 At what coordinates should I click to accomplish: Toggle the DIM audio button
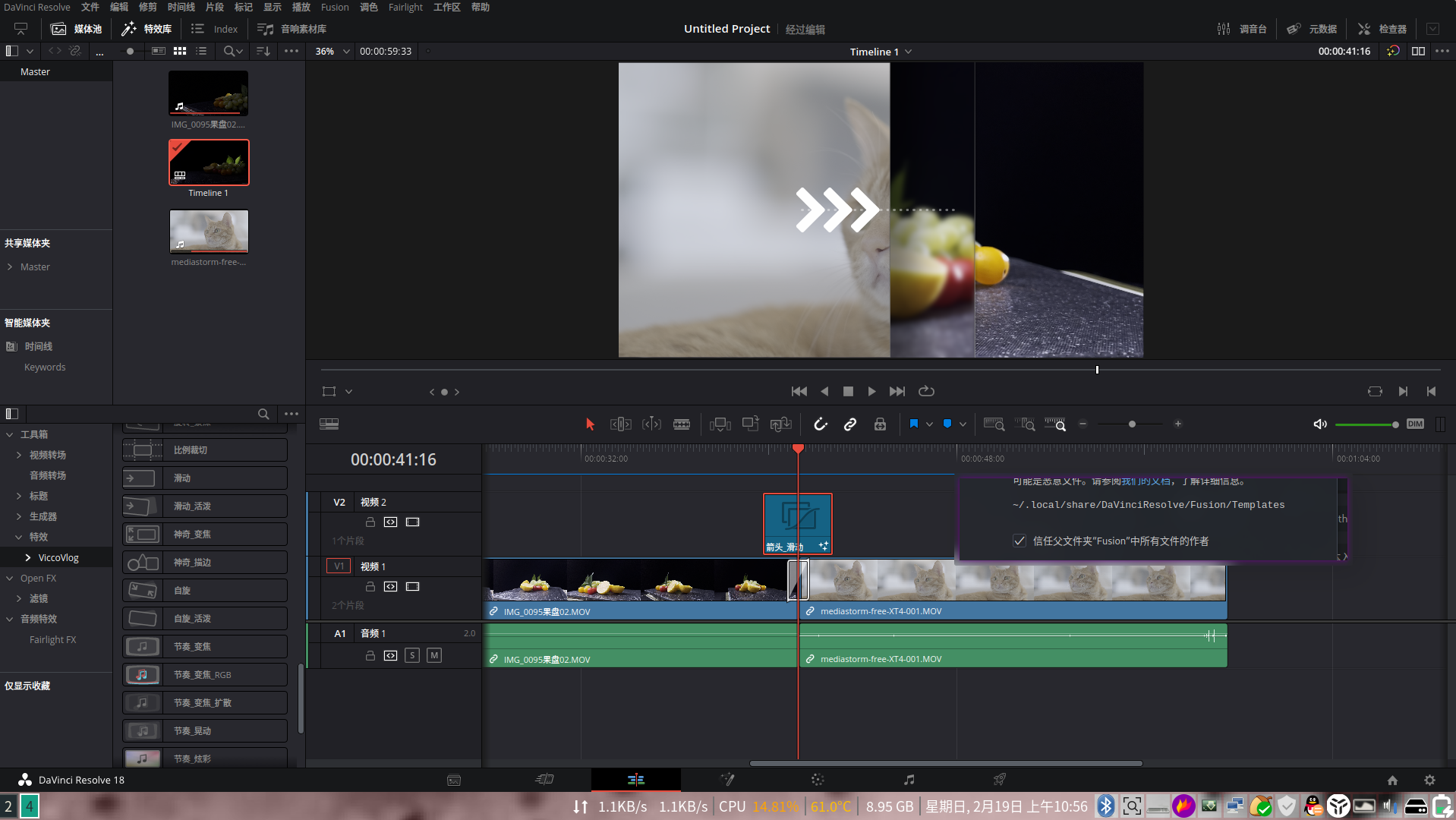click(x=1415, y=424)
